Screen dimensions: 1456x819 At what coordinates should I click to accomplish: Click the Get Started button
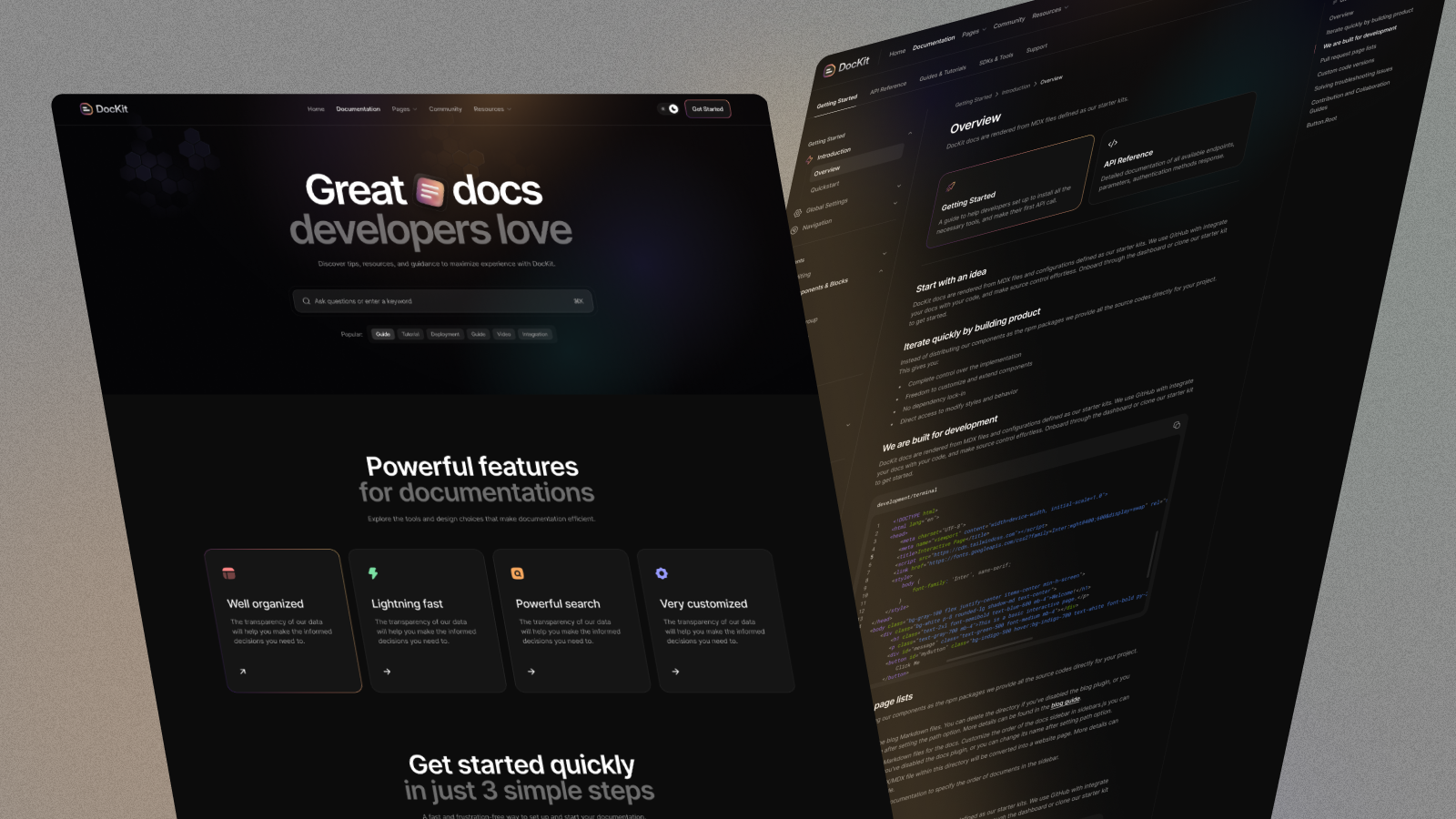pyautogui.click(x=707, y=109)
